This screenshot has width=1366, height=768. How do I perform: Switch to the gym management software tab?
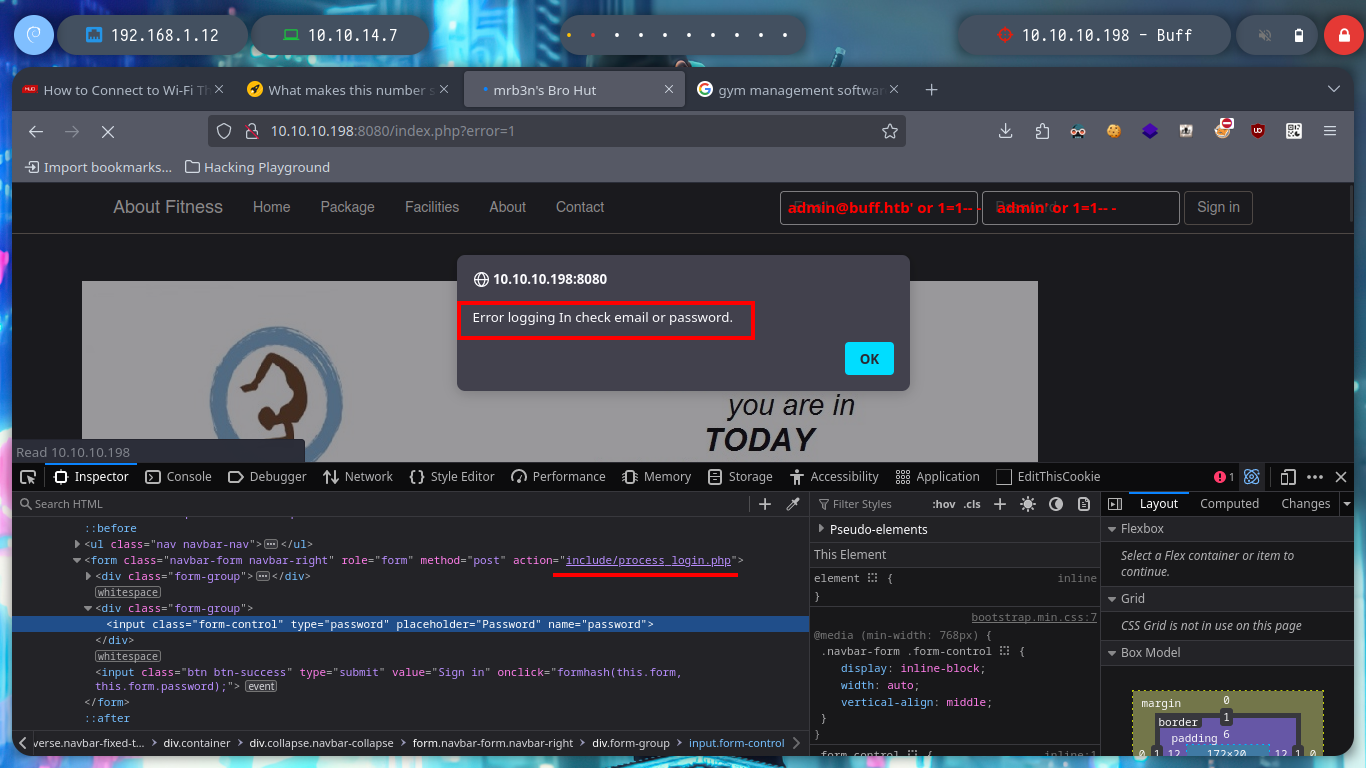coord(798,90)
